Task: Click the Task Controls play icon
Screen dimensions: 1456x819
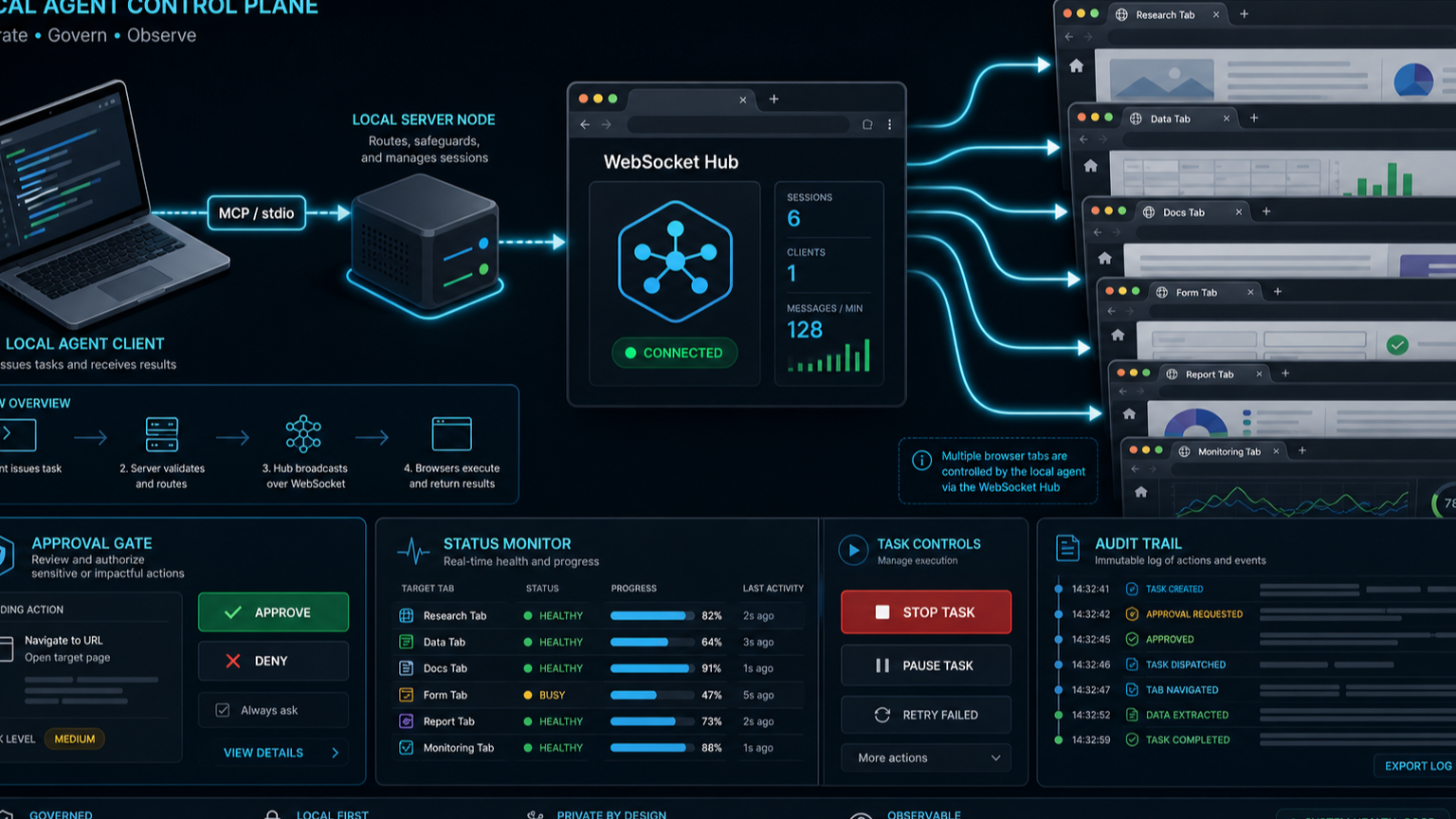Action: point(853,550)
